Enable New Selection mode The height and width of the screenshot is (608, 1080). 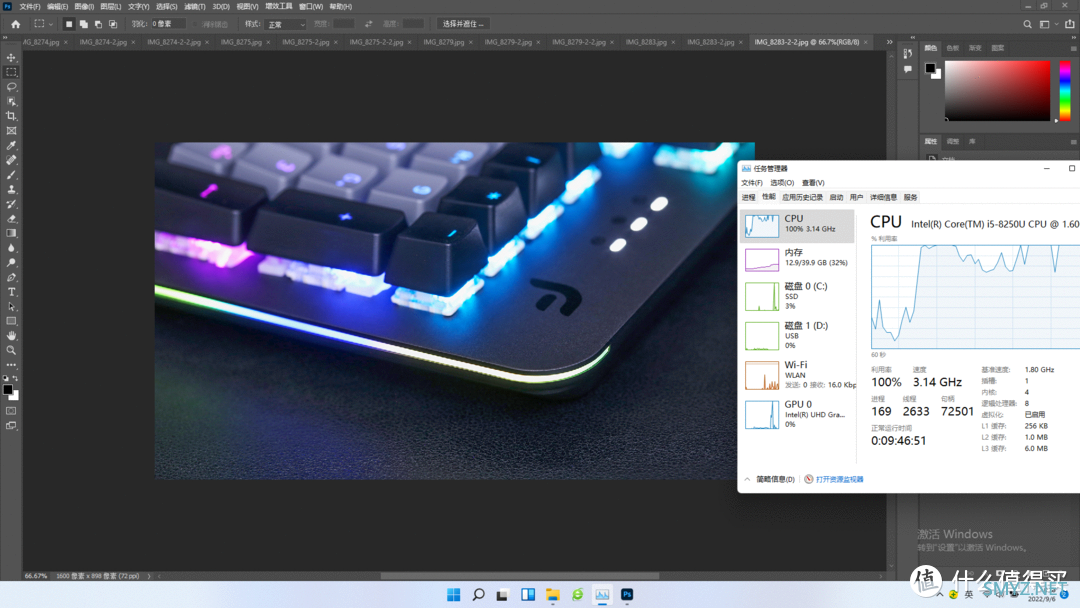click(69, 24)
